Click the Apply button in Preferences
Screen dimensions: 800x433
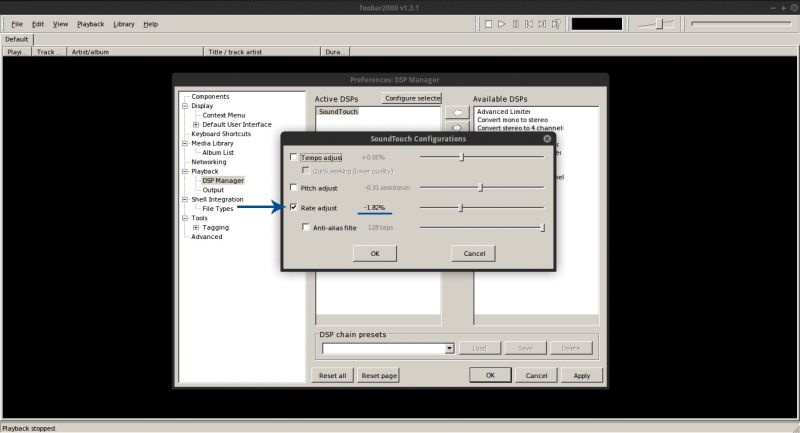tap(582, 375)
